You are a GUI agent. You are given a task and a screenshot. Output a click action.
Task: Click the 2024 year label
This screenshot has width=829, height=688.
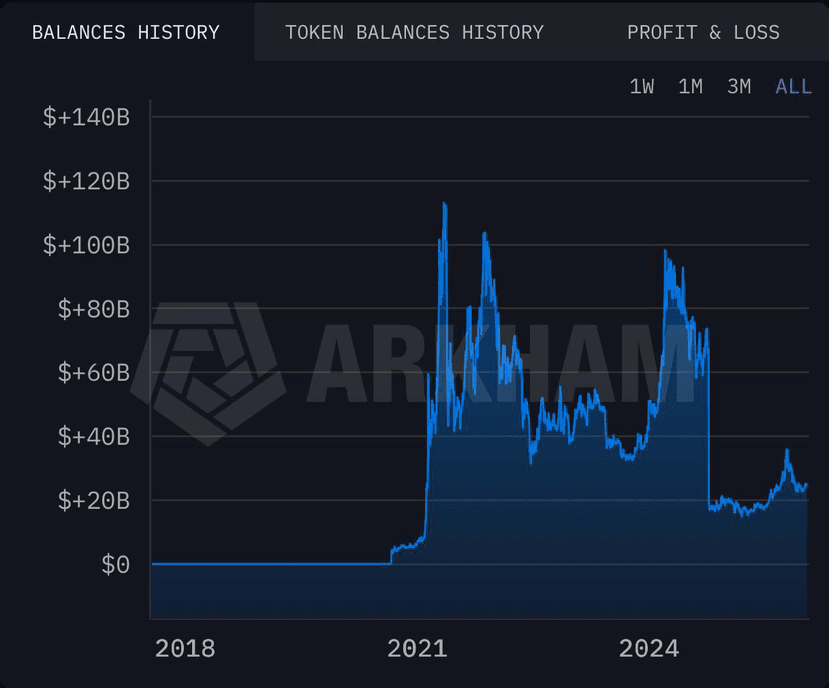pos(649,649)
